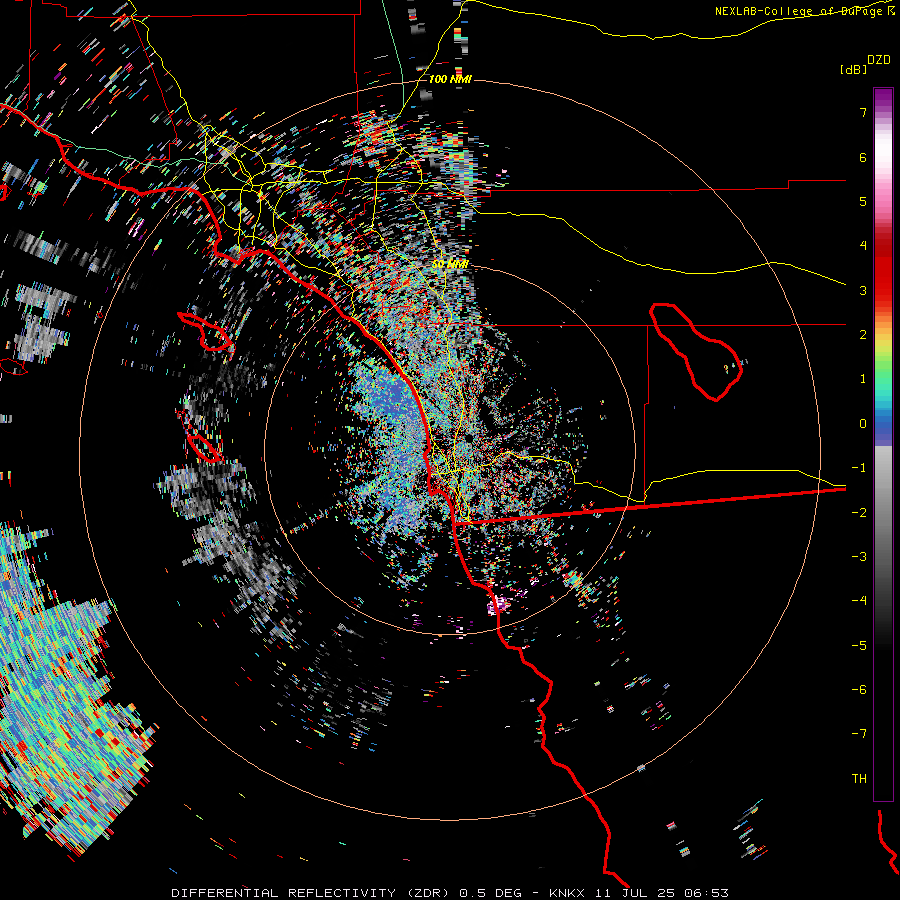Click the 6 value on the color scale
Screen dimensions: 900x900
[x=863, y=157]
